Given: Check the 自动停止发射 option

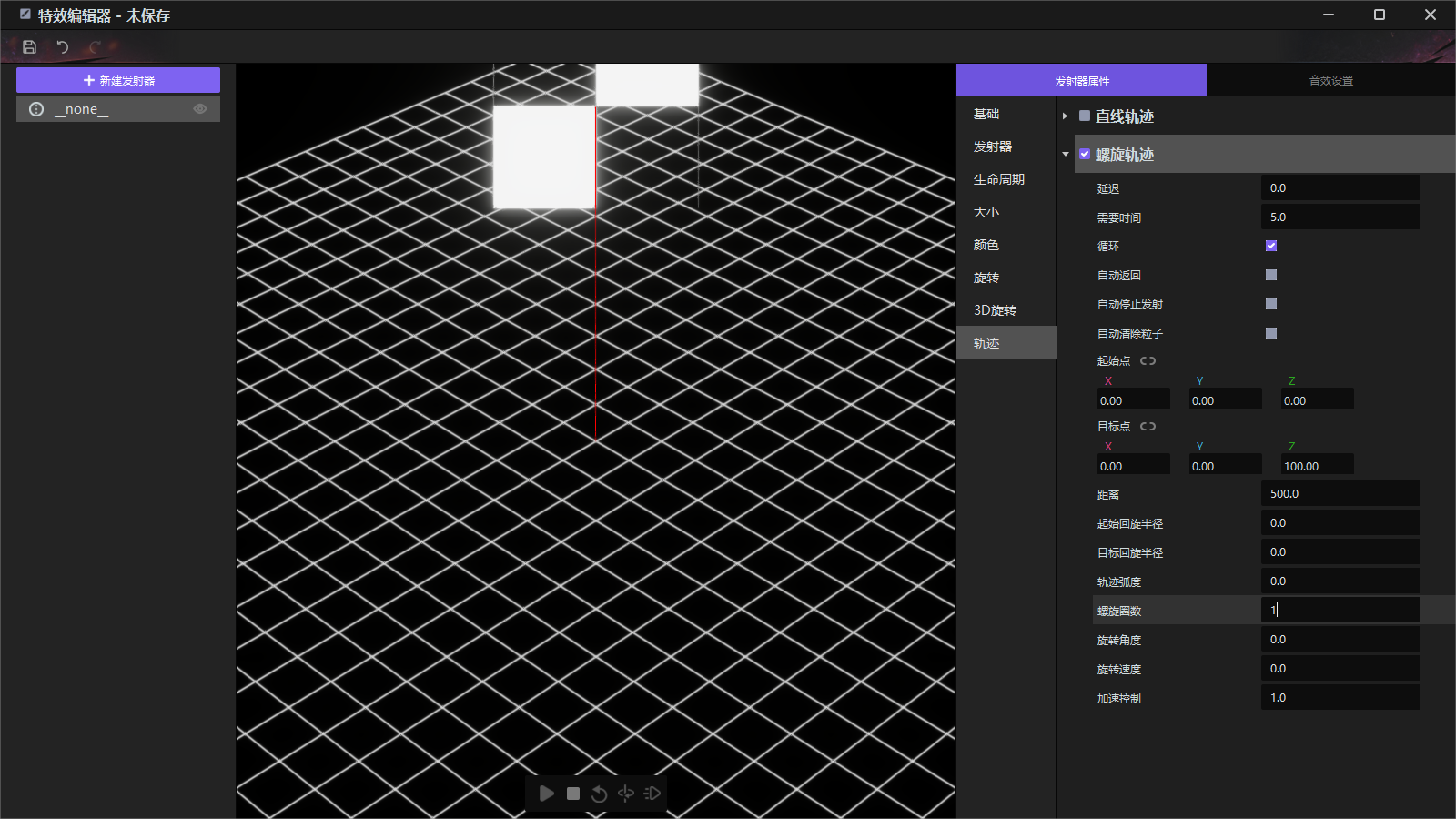Looking at the screenshot, I should coord(1271,304).
